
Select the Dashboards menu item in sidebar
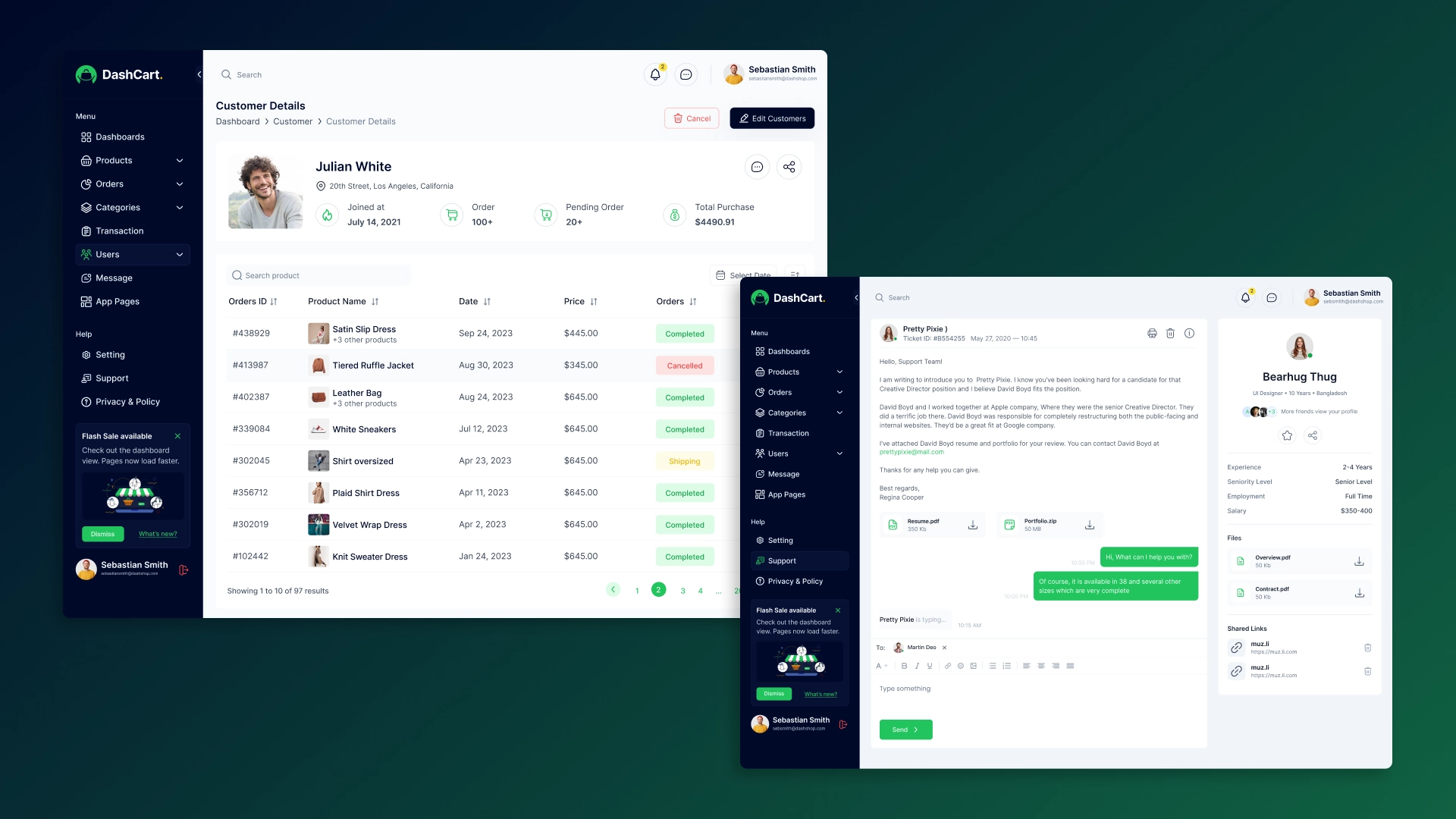pos(120,137)
